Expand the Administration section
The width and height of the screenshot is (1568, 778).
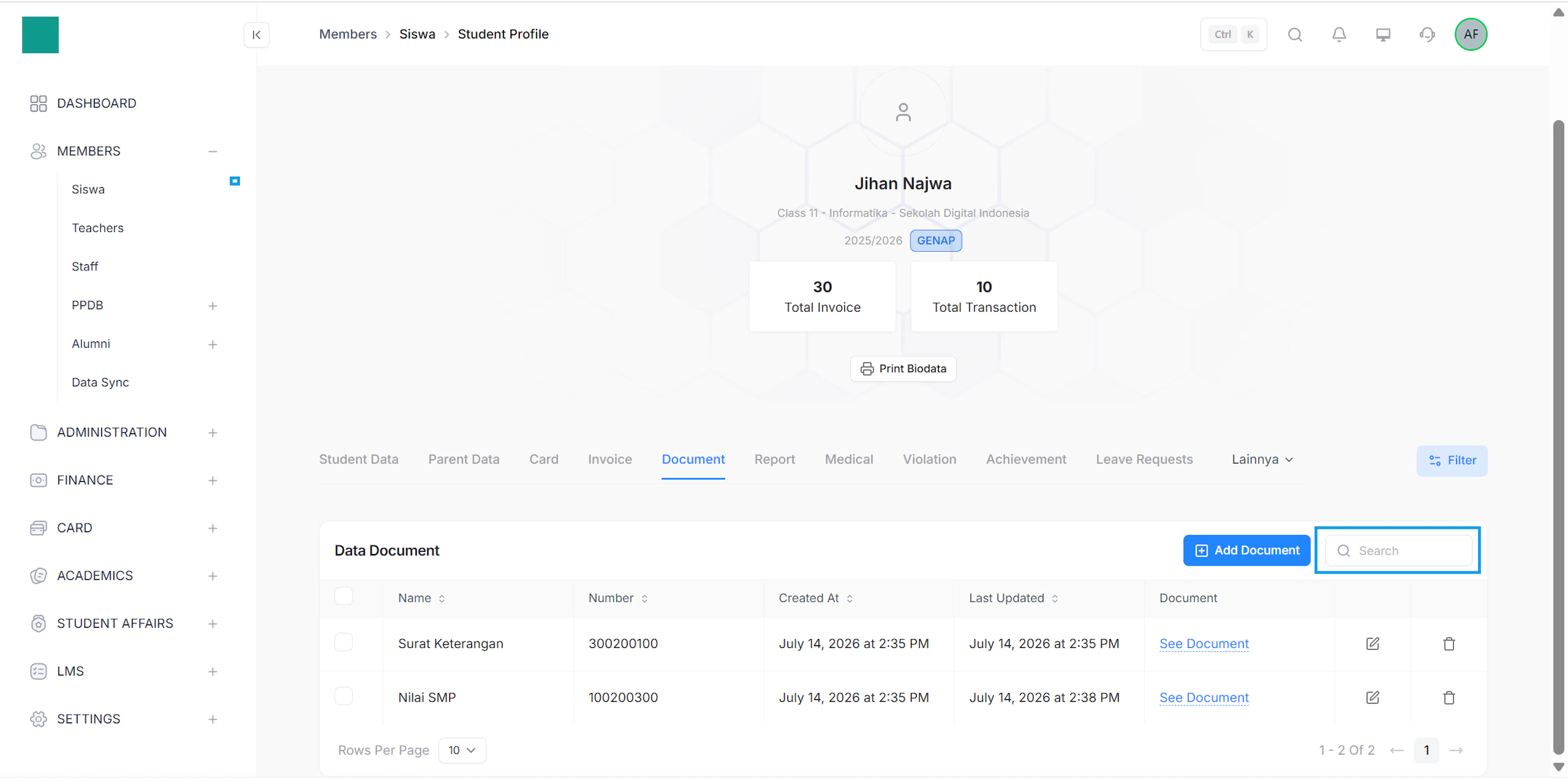click(x=212, y=433)
